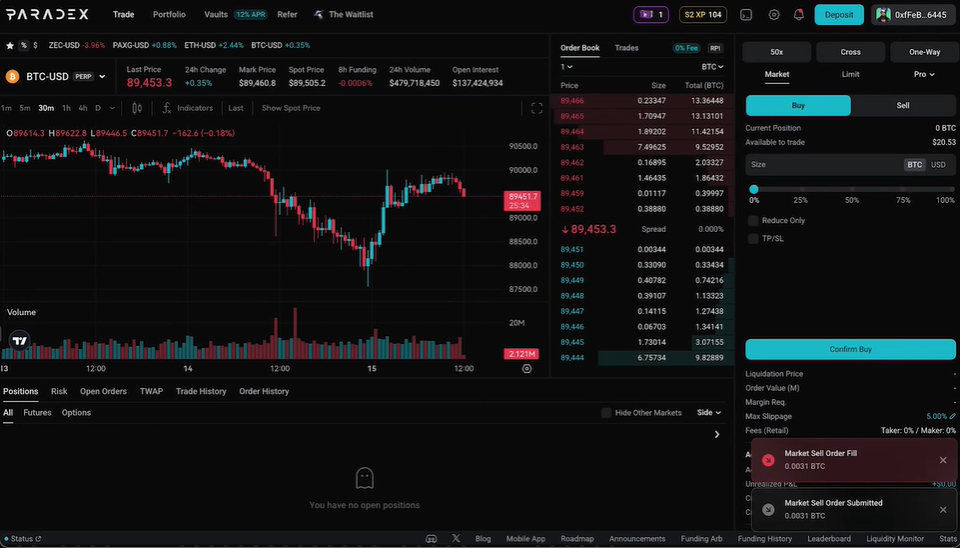Click the size slider handle
This screenshot has height=548, width=960.
coord(754,189)
